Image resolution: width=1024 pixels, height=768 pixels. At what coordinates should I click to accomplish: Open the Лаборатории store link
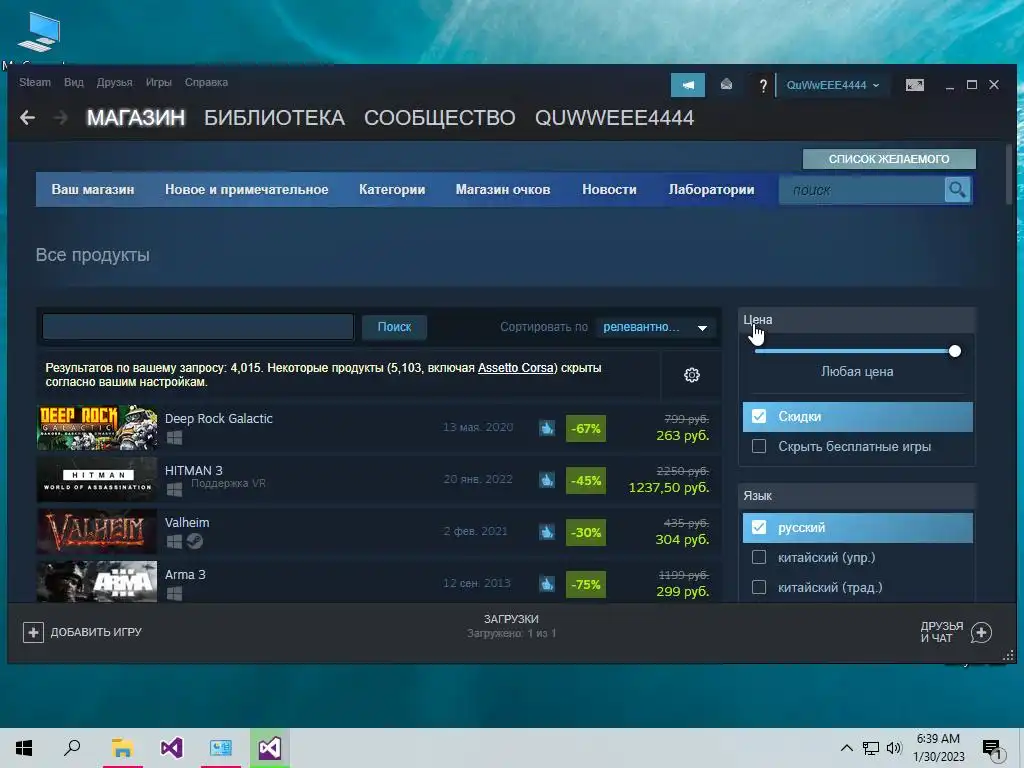coord(711,189)
